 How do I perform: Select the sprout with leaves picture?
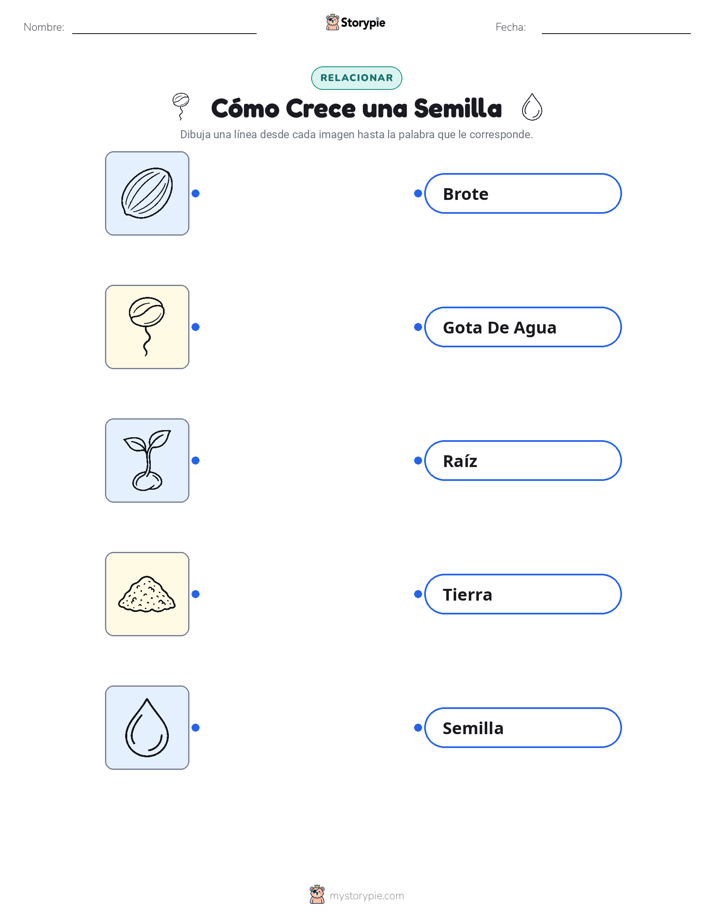point(147,460)
